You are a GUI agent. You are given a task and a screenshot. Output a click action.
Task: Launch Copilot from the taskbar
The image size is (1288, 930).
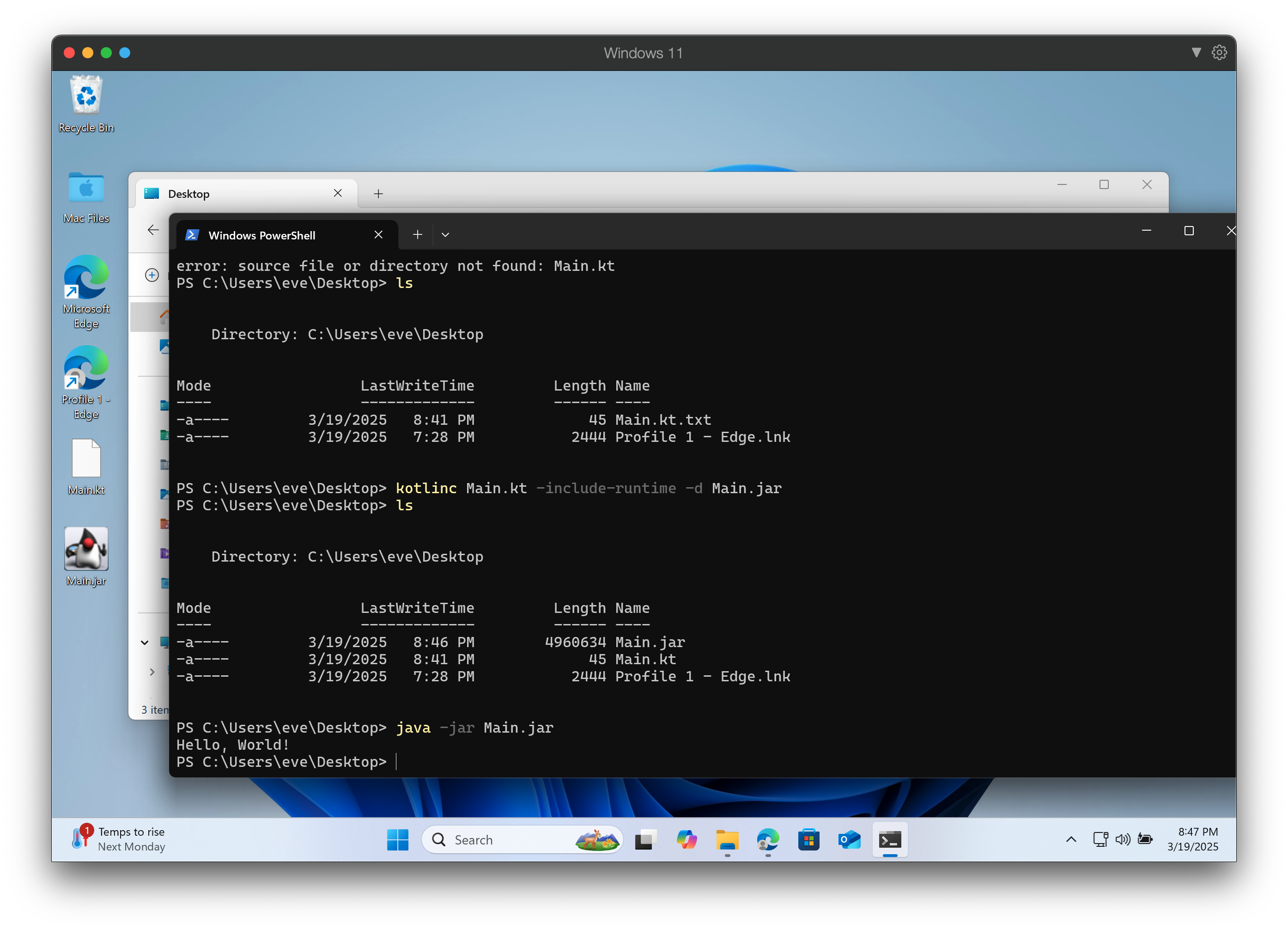[x=687, y=840]
